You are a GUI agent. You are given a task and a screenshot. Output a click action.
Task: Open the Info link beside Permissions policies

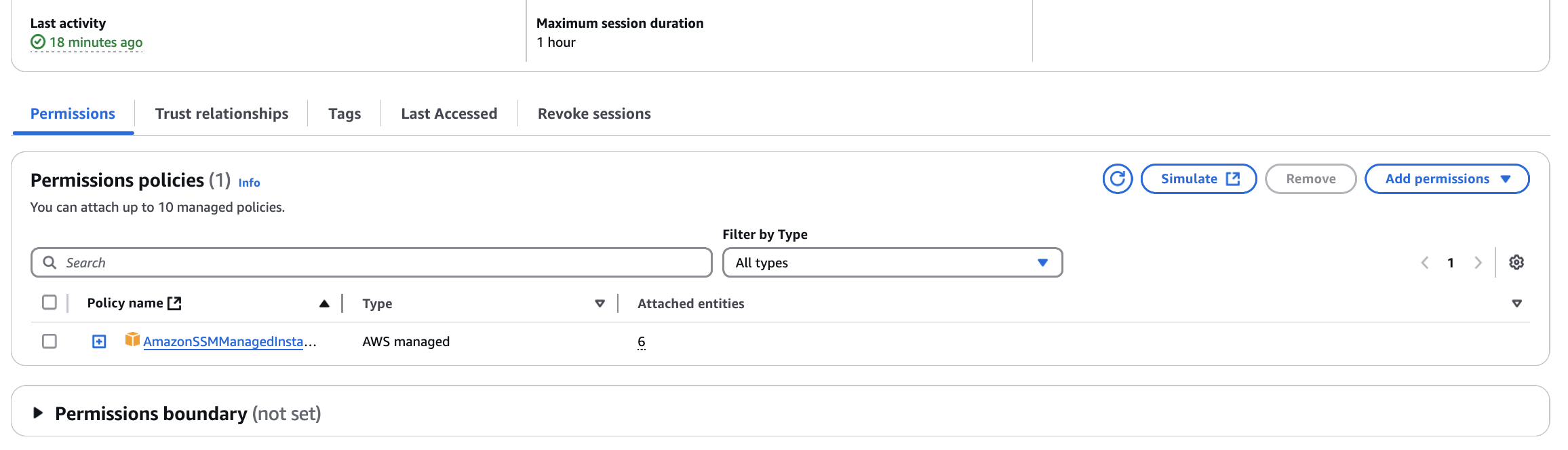click(249, 183)
